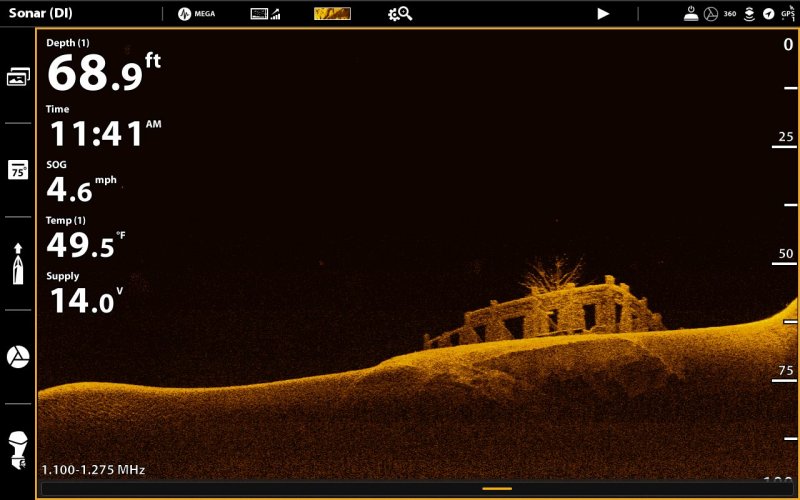Open the circular chart icon in sidebar
The image size is (800, 500).
tap(18, 357)
